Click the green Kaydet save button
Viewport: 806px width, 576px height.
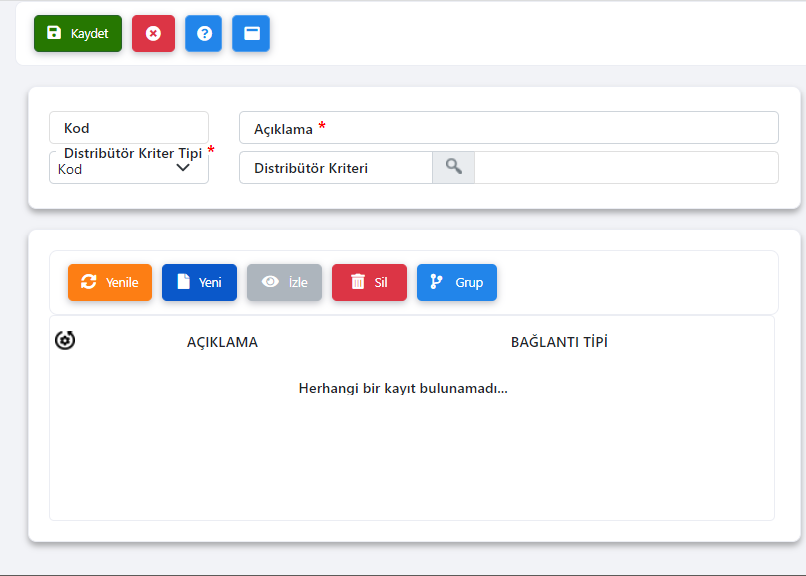pos(78,33)
